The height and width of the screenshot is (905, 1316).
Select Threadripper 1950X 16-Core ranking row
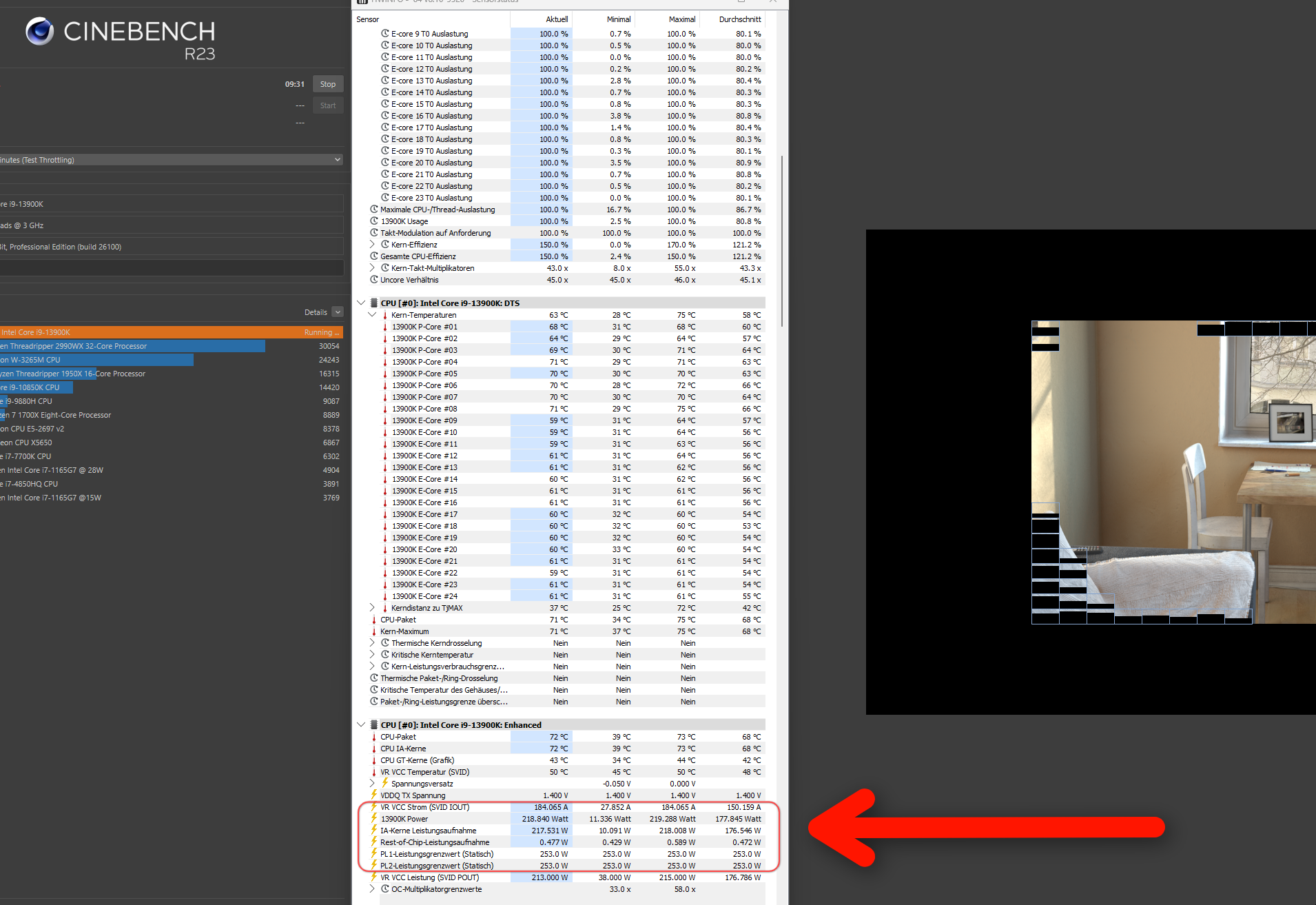pos(172,374)
